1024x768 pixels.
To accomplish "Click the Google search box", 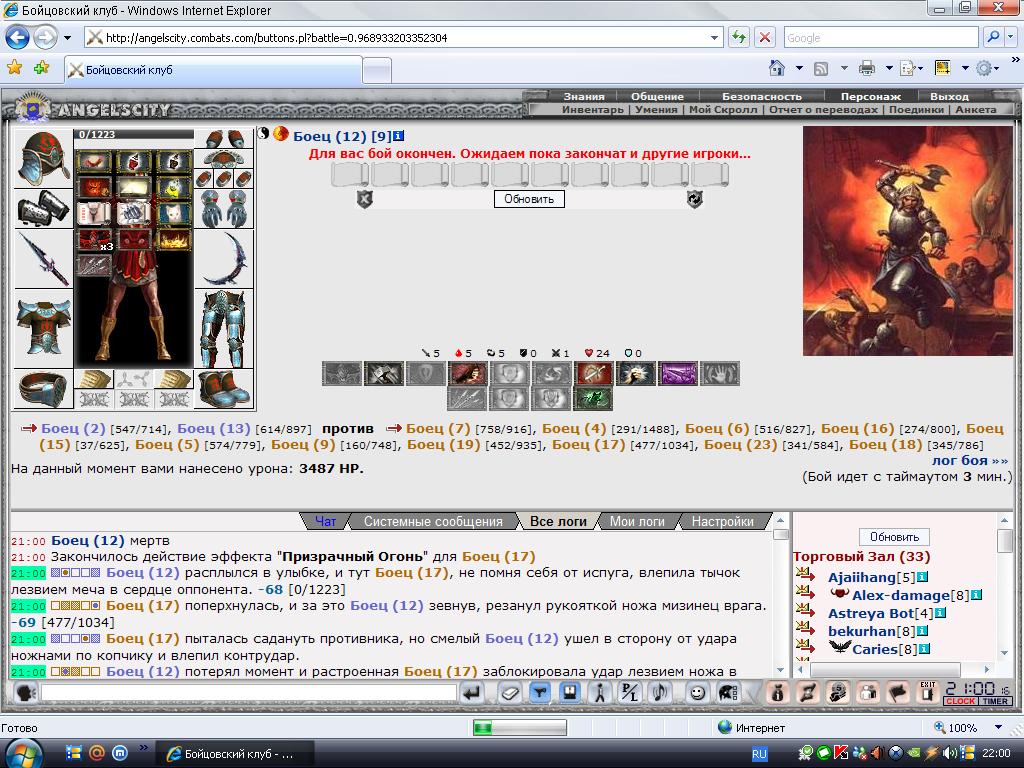I will click(881, 38).
